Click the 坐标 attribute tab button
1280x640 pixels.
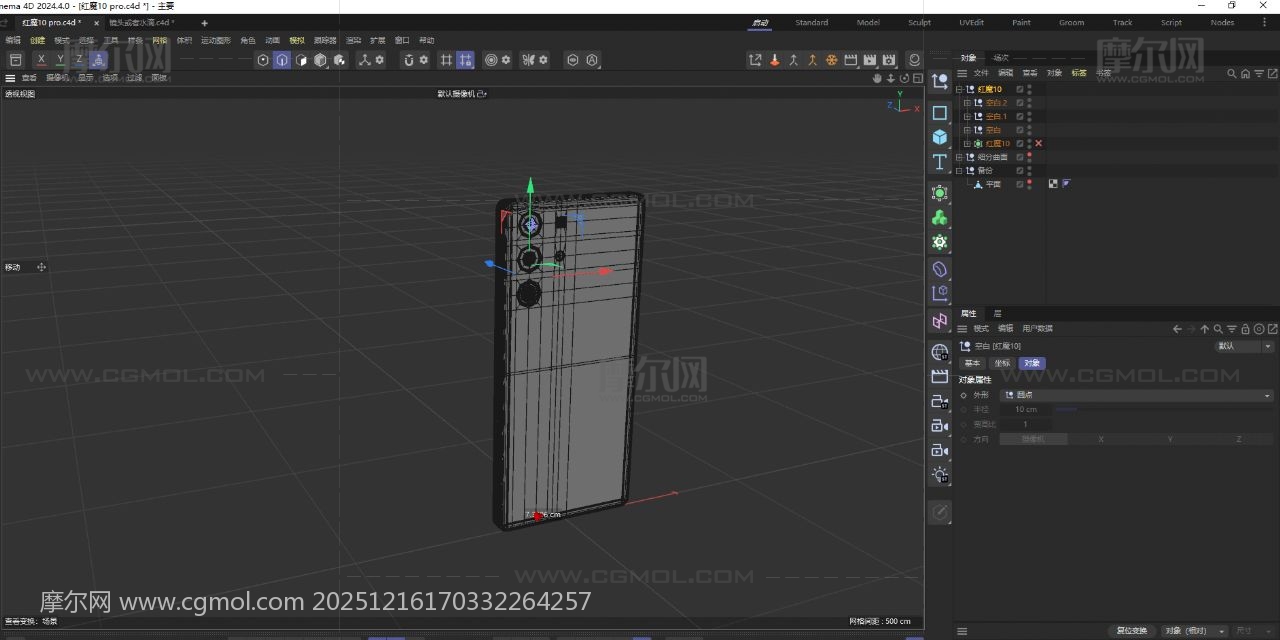tap(1002, 363)
